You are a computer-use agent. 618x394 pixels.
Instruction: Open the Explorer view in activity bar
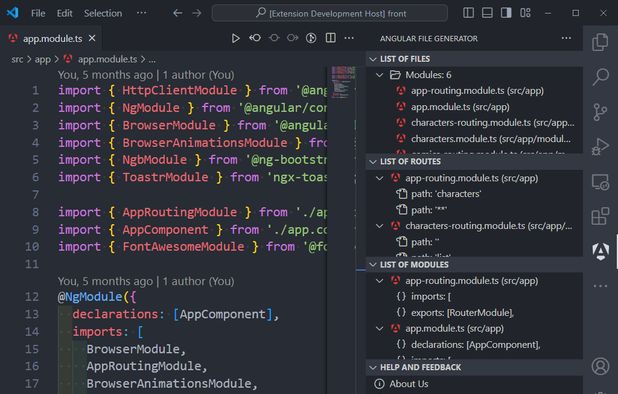(x=600, y=42)
